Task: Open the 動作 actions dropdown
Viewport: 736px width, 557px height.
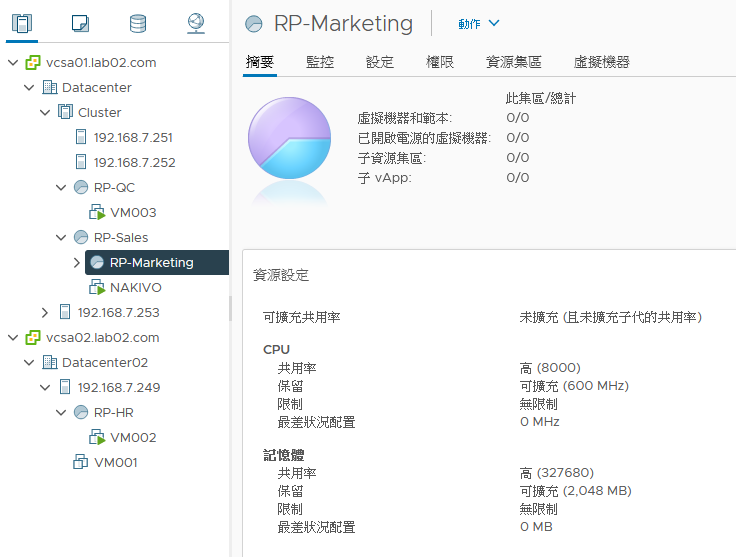Action: coord(479,23)
